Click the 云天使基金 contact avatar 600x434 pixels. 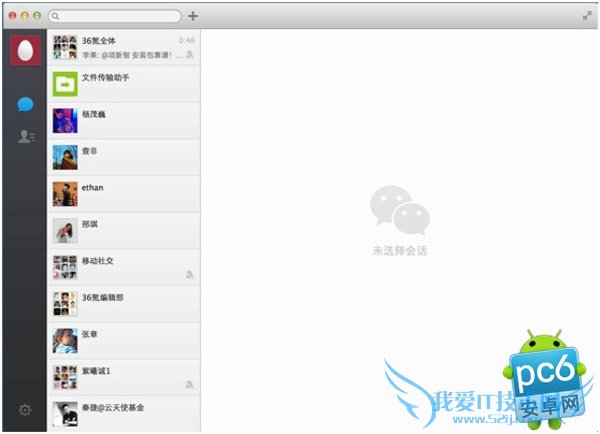pos(65,414)
